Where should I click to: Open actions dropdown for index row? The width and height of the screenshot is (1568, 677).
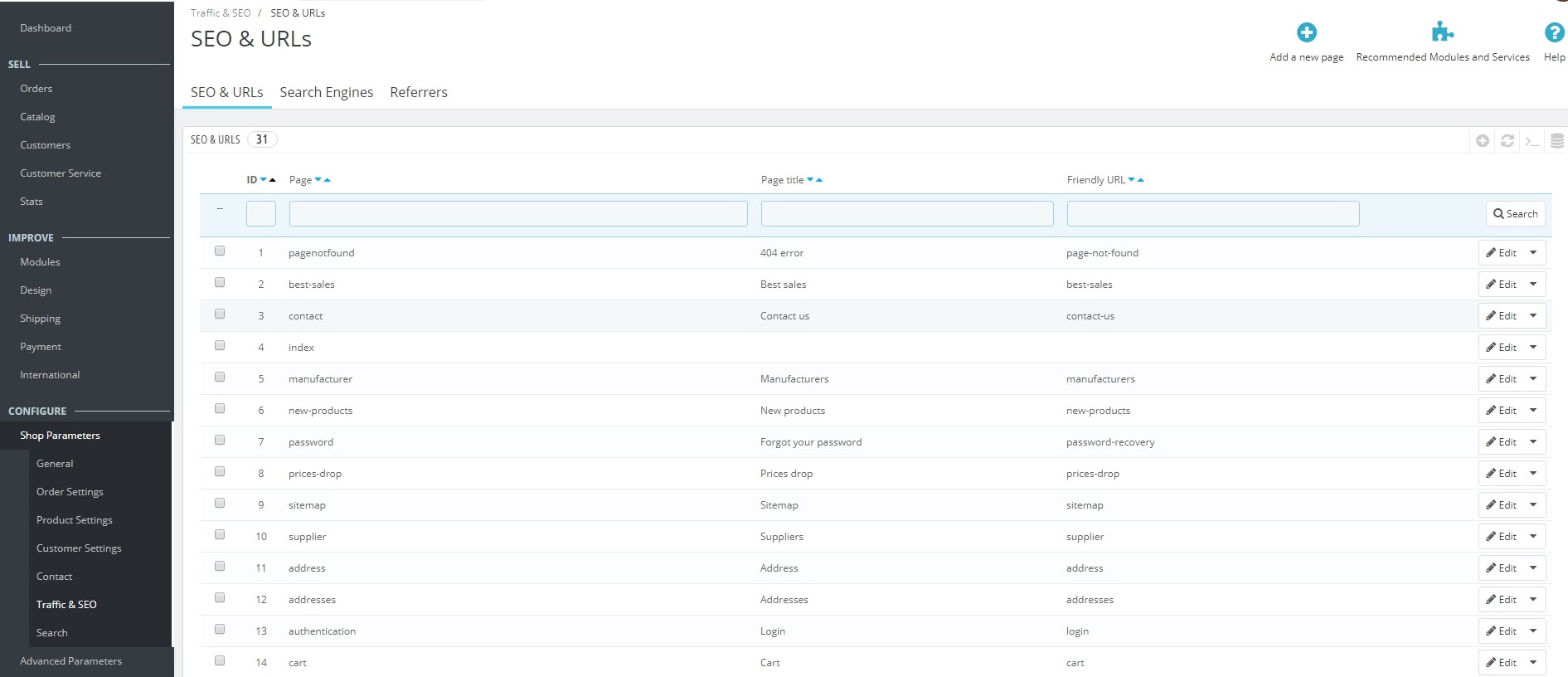click(1534, 348)
